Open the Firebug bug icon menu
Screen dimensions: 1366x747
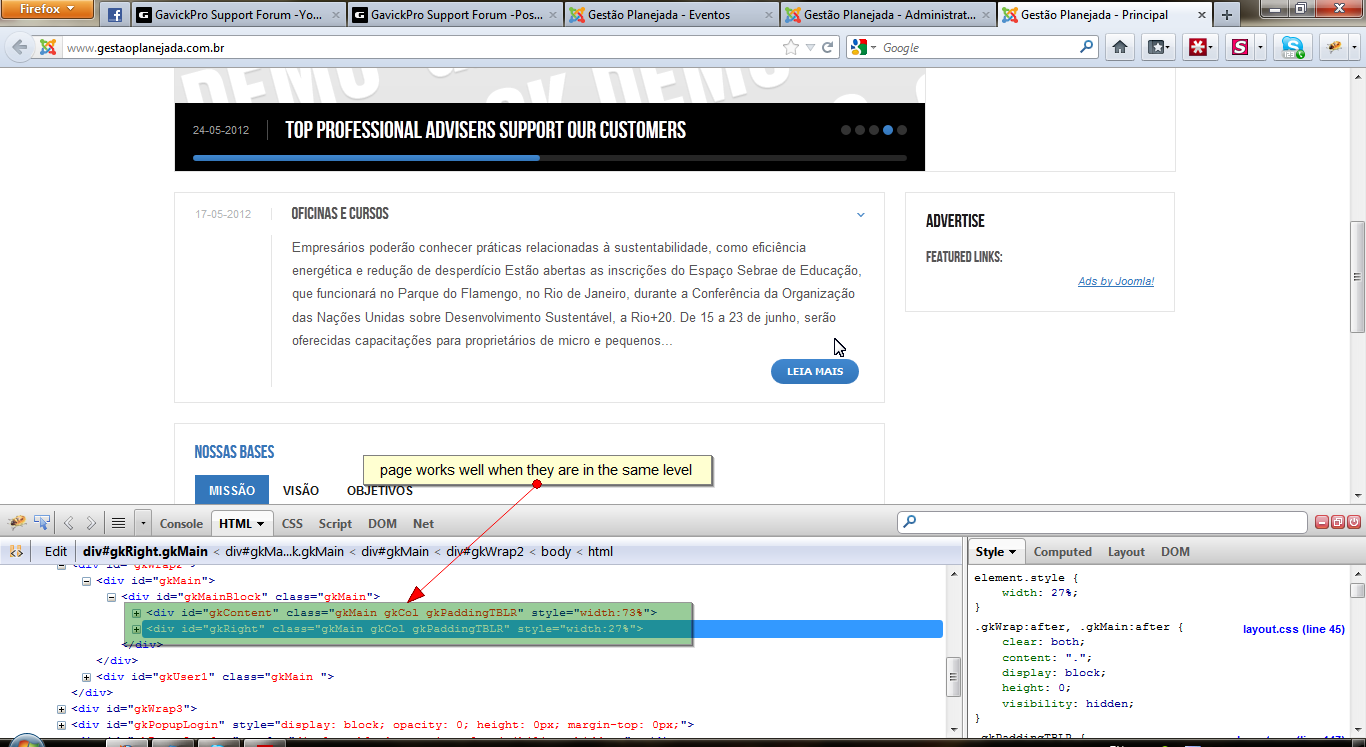[x=17, y=522]
